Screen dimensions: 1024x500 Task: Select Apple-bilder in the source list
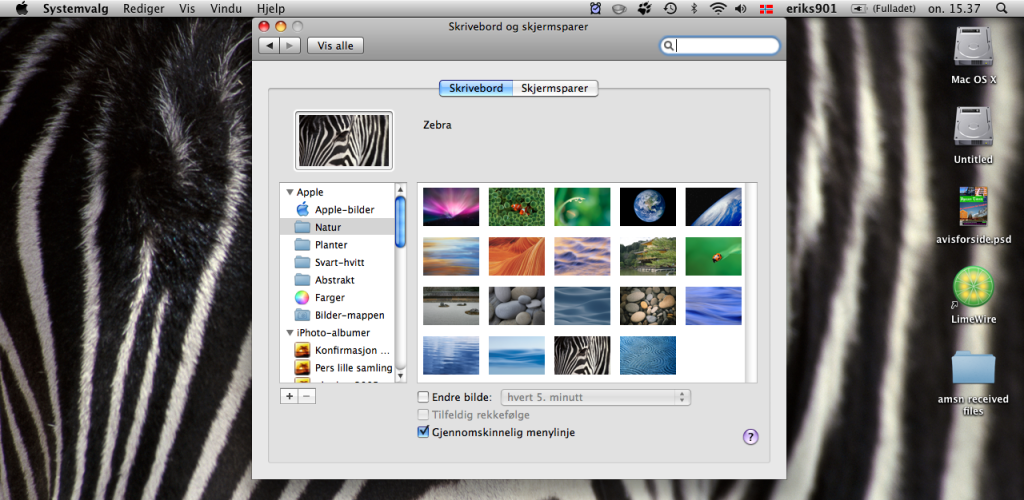pos(337,210)
